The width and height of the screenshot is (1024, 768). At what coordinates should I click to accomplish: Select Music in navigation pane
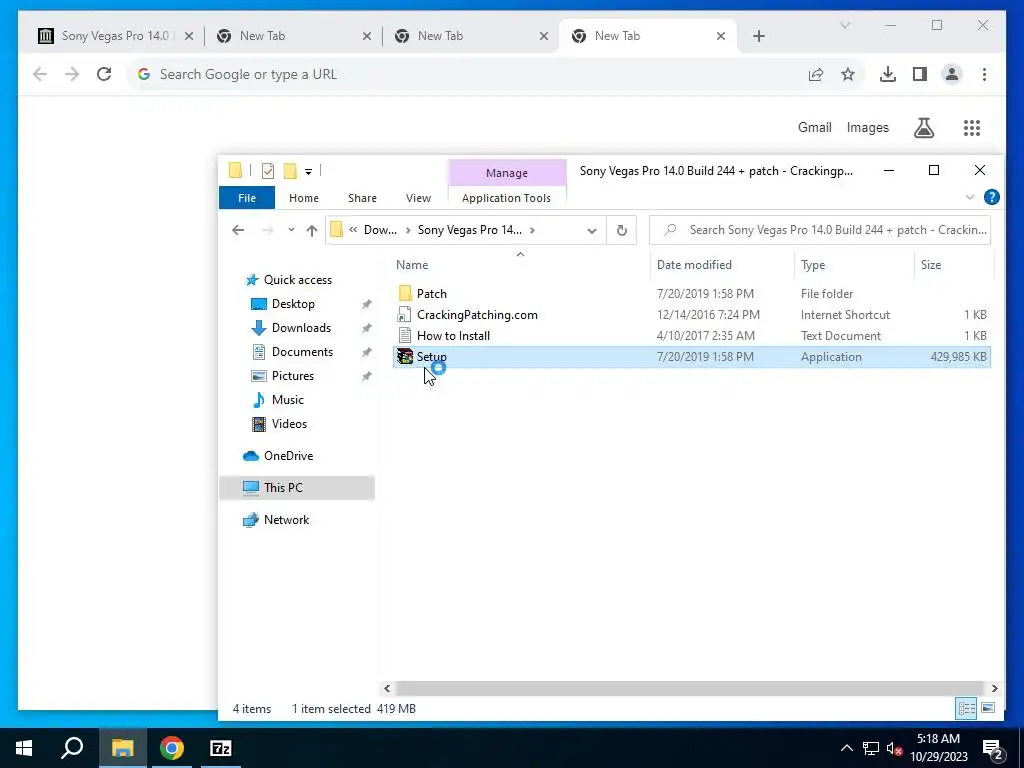(x=287, y=400)
